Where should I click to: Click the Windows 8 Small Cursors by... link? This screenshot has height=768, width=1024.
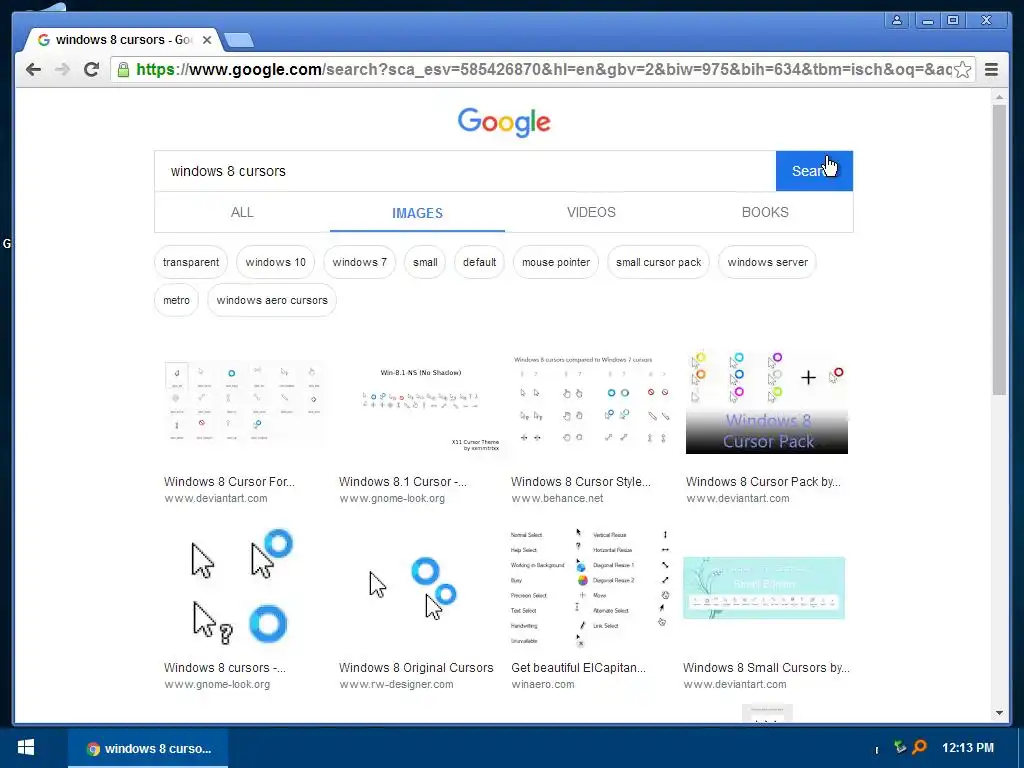pyautogui.click(x=766, y=667)
